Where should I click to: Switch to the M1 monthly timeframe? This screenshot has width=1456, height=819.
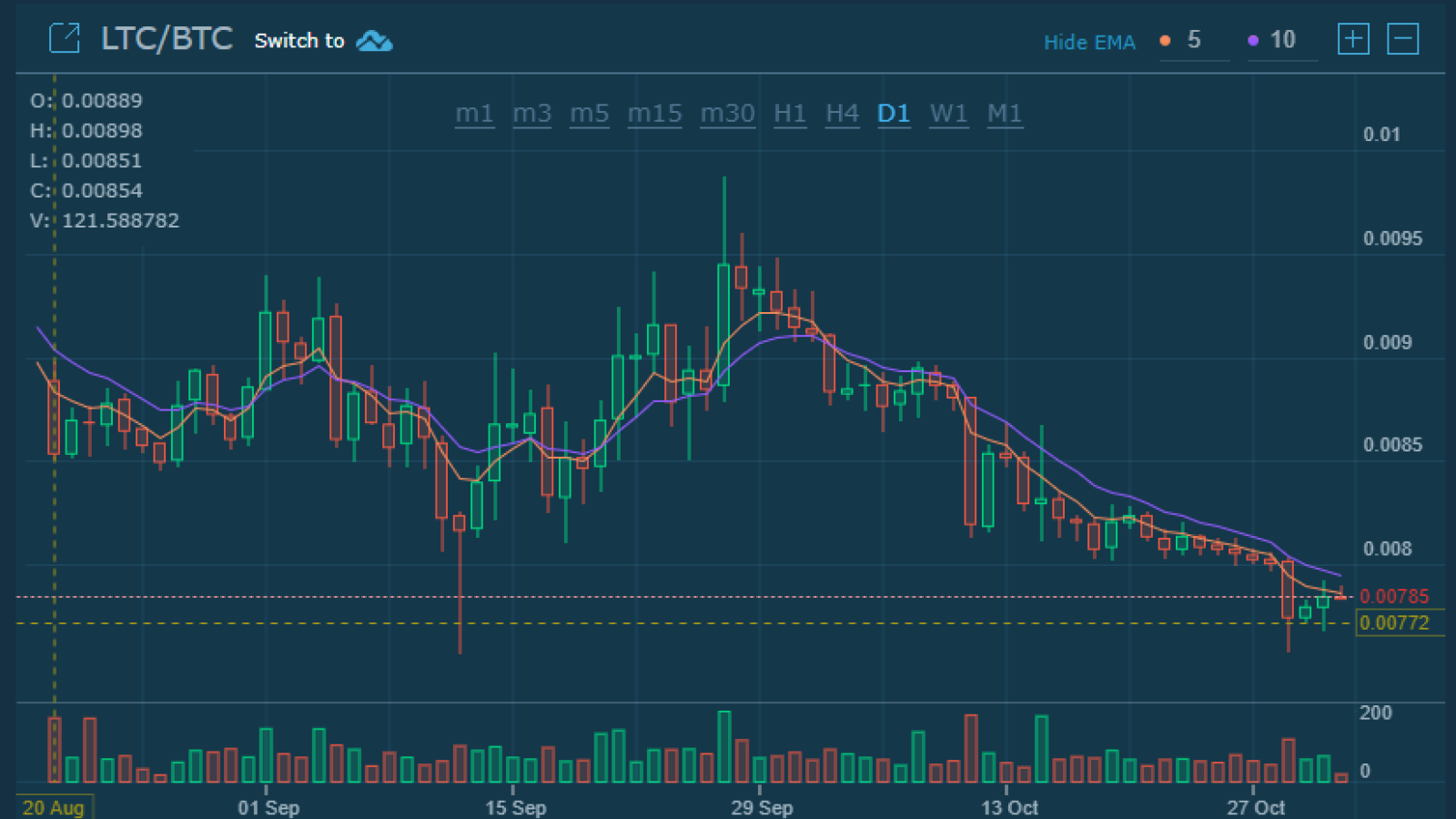pos(1005,114)
